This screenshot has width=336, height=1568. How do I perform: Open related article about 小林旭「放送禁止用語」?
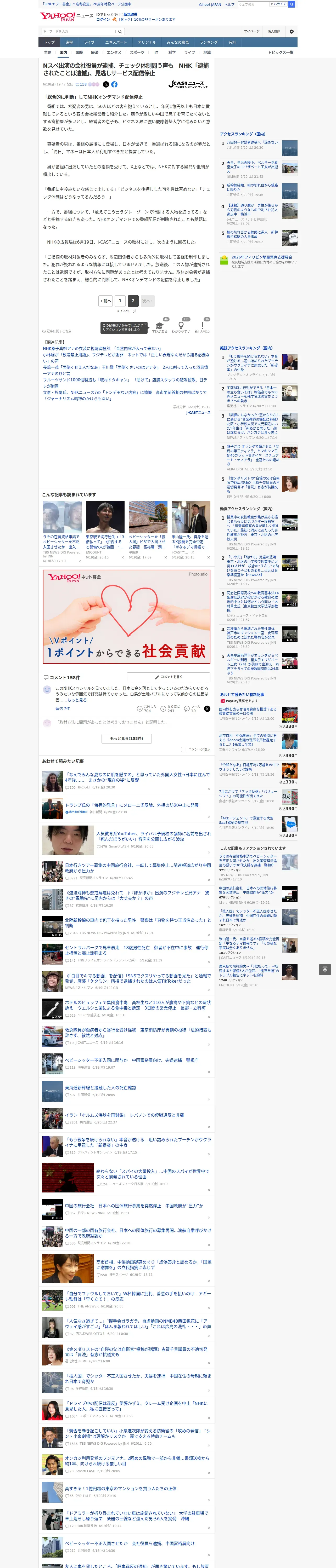126,359
